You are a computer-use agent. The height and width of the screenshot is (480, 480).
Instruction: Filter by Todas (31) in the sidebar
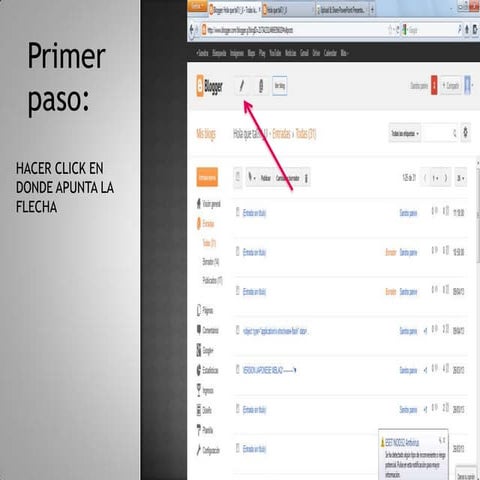(209, 243)
